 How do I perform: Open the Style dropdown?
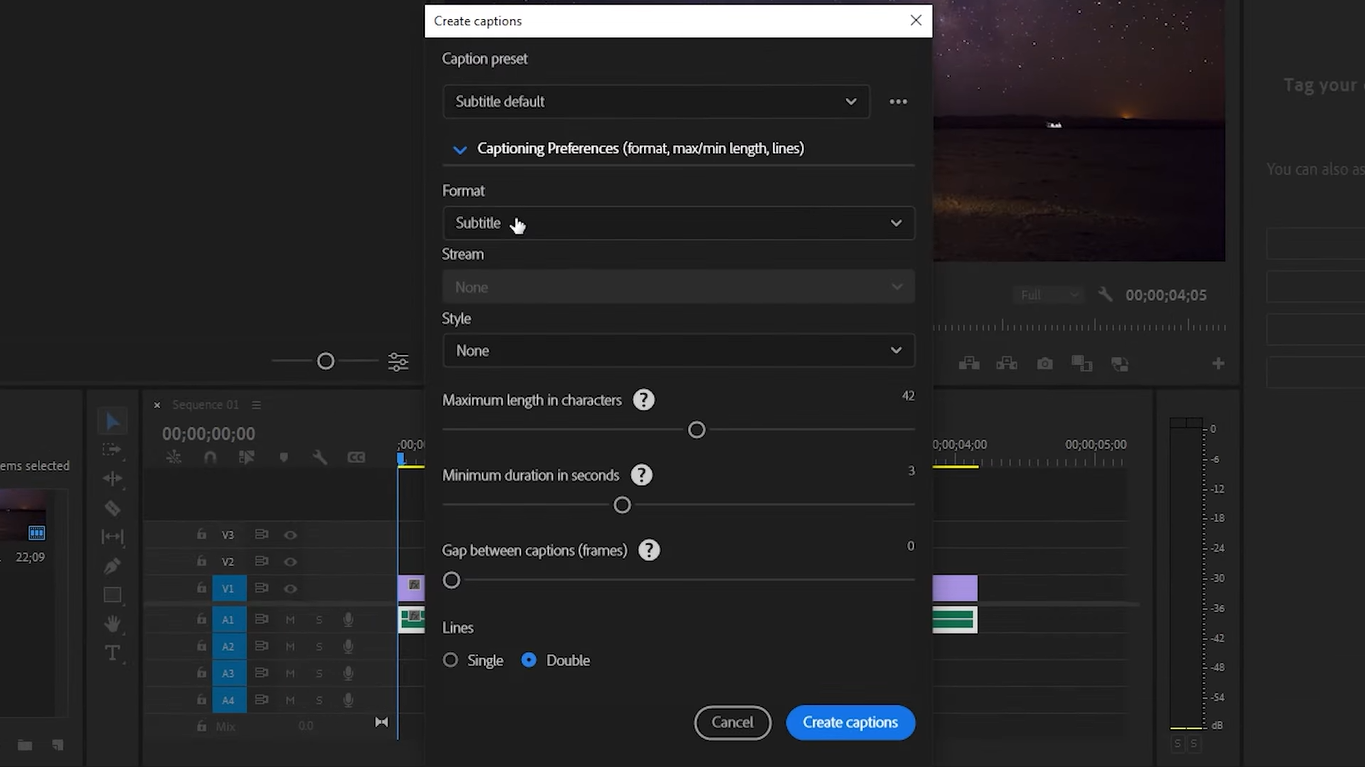(678, 351)
